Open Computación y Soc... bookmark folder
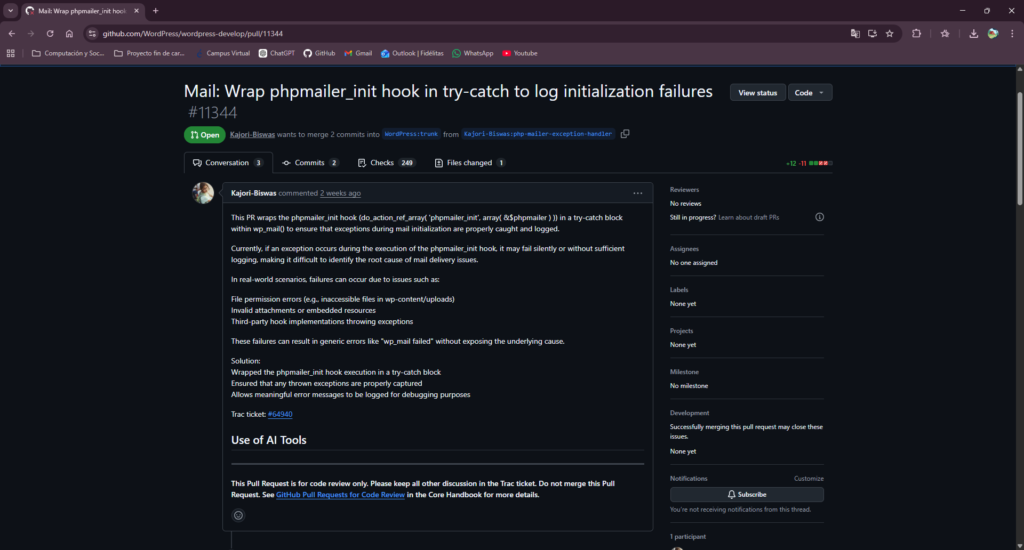 [x=68, y=54]
